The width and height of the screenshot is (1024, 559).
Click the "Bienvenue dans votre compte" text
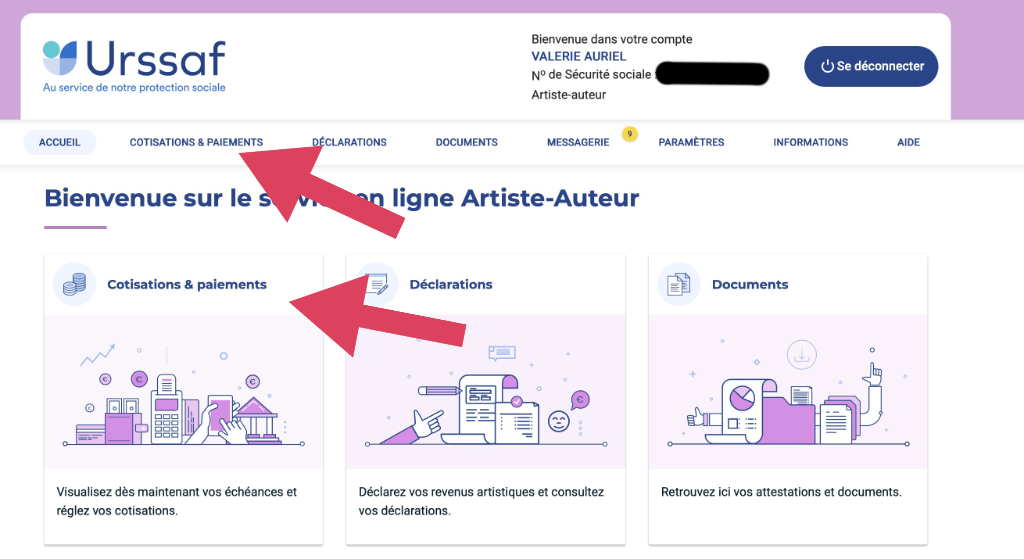612,39
